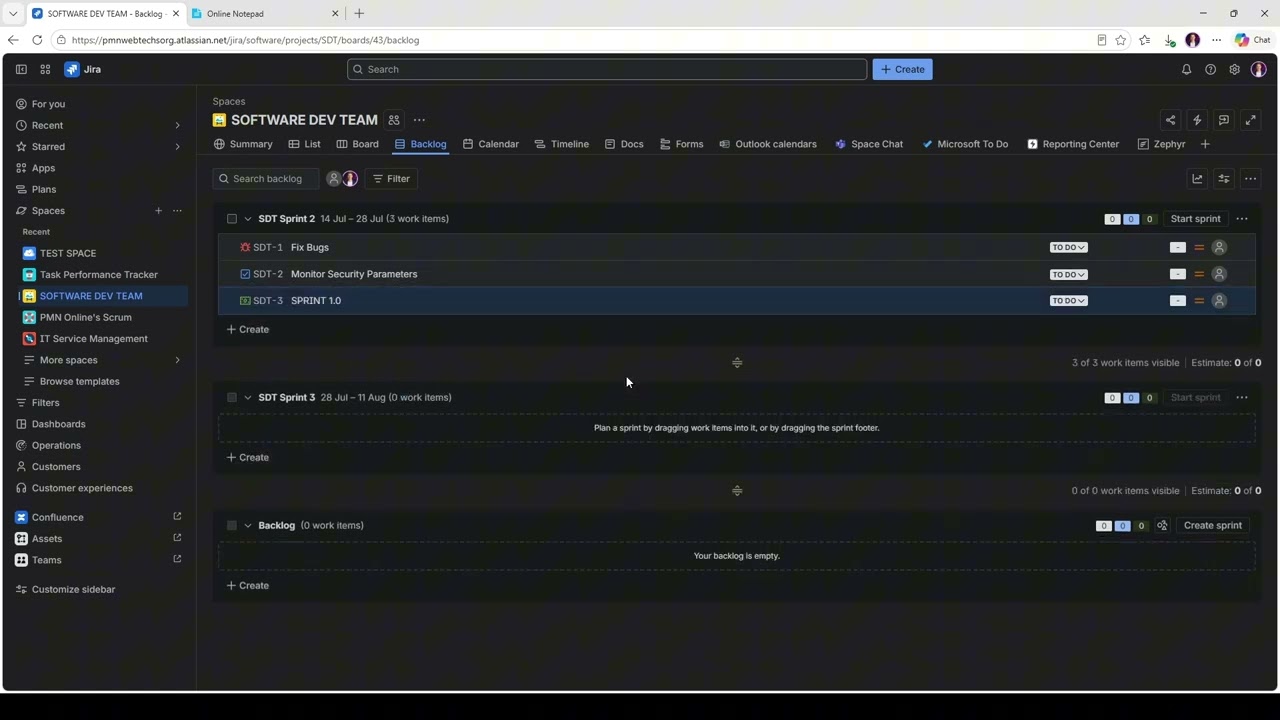This screenshot has height=720, width=1280.
Task: Open the Timeline tab
Action: coord(562,144)
